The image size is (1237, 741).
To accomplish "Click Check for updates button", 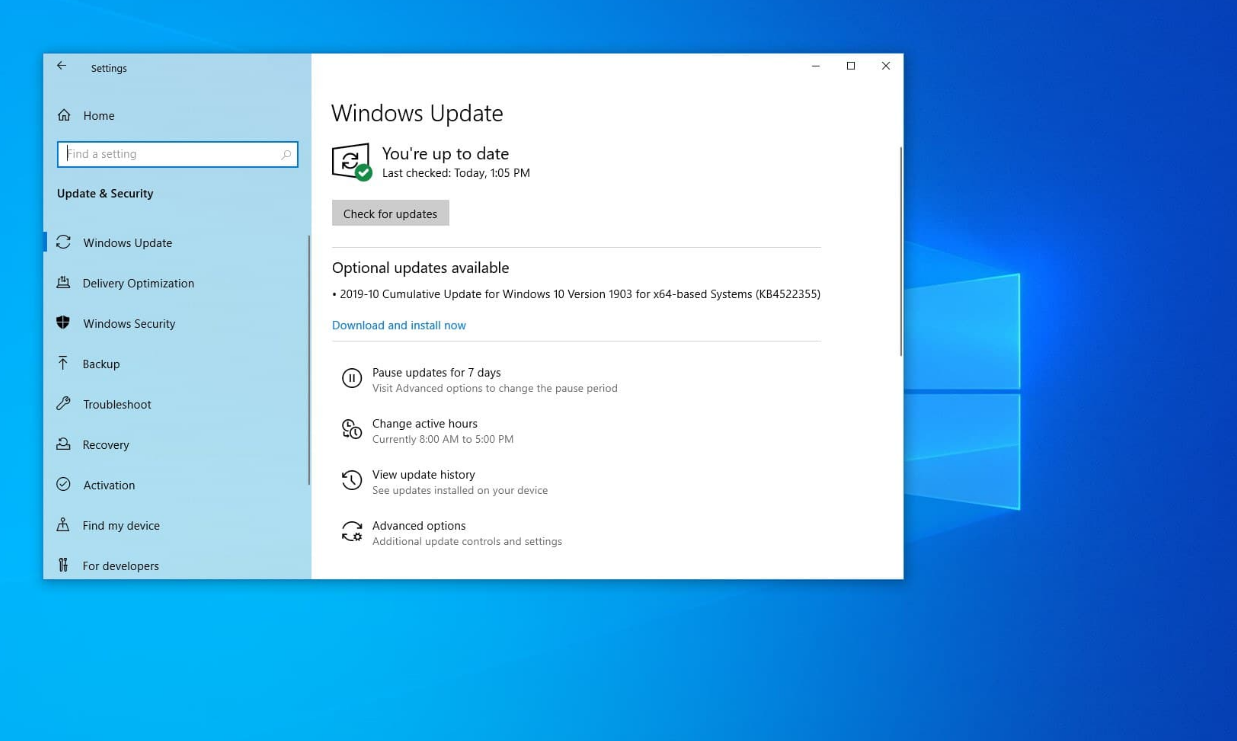I will click(x=390, y=213).
